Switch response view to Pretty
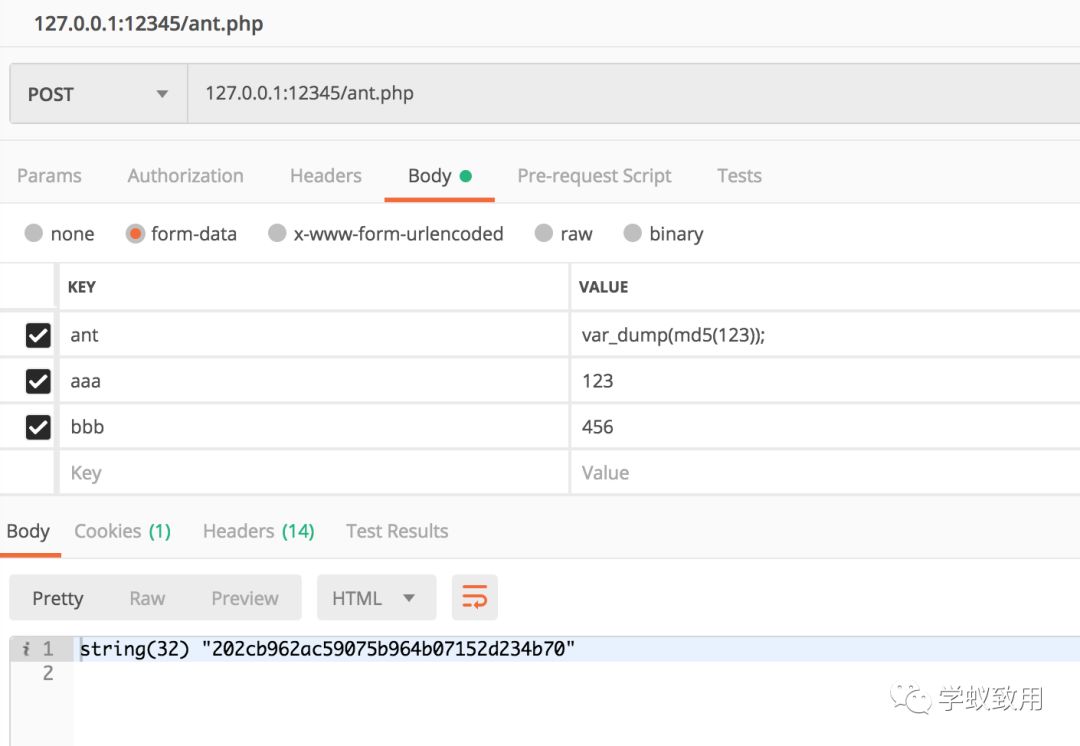 tap(58, 598)
